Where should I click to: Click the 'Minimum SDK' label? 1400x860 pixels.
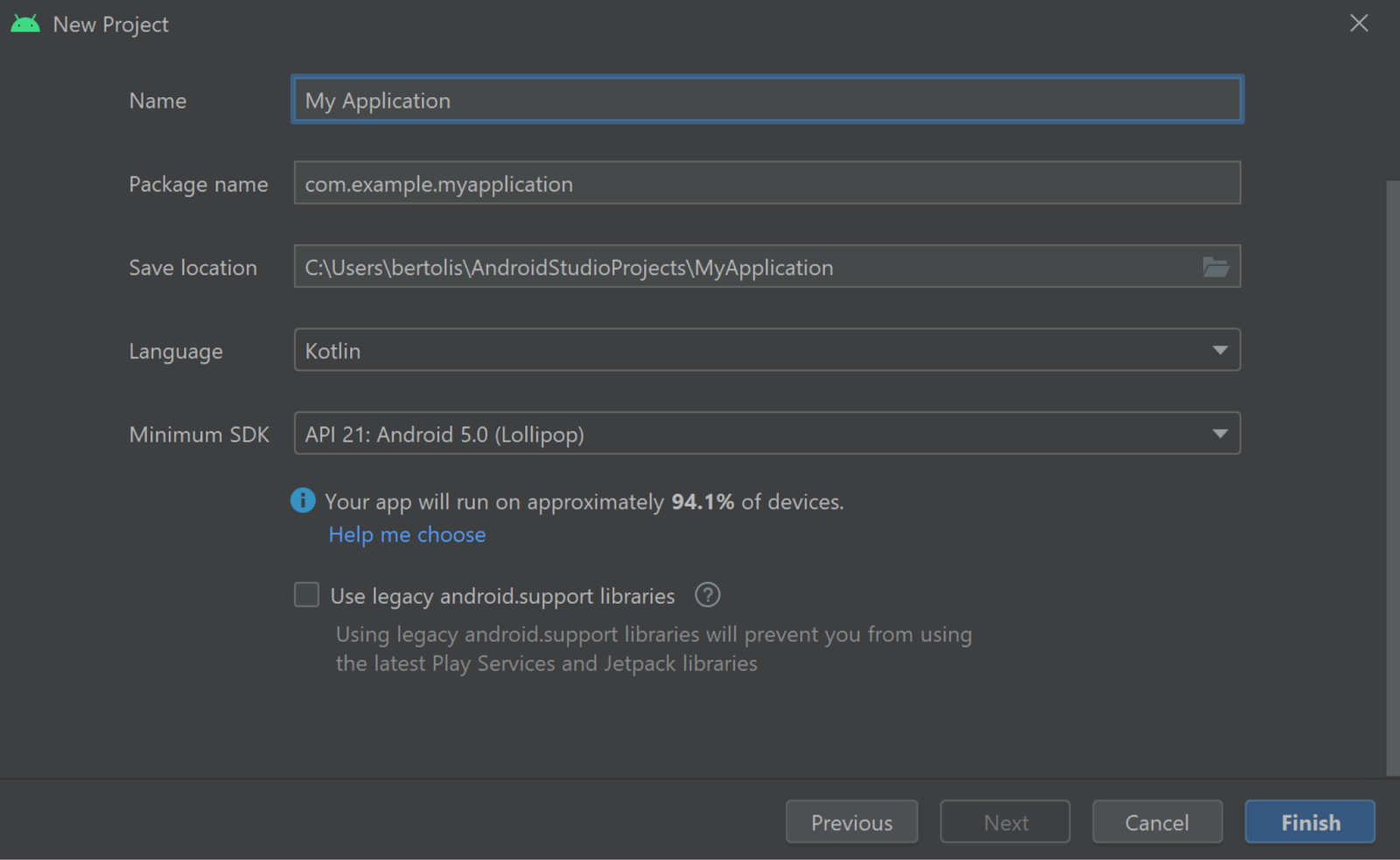coord(199,435)
